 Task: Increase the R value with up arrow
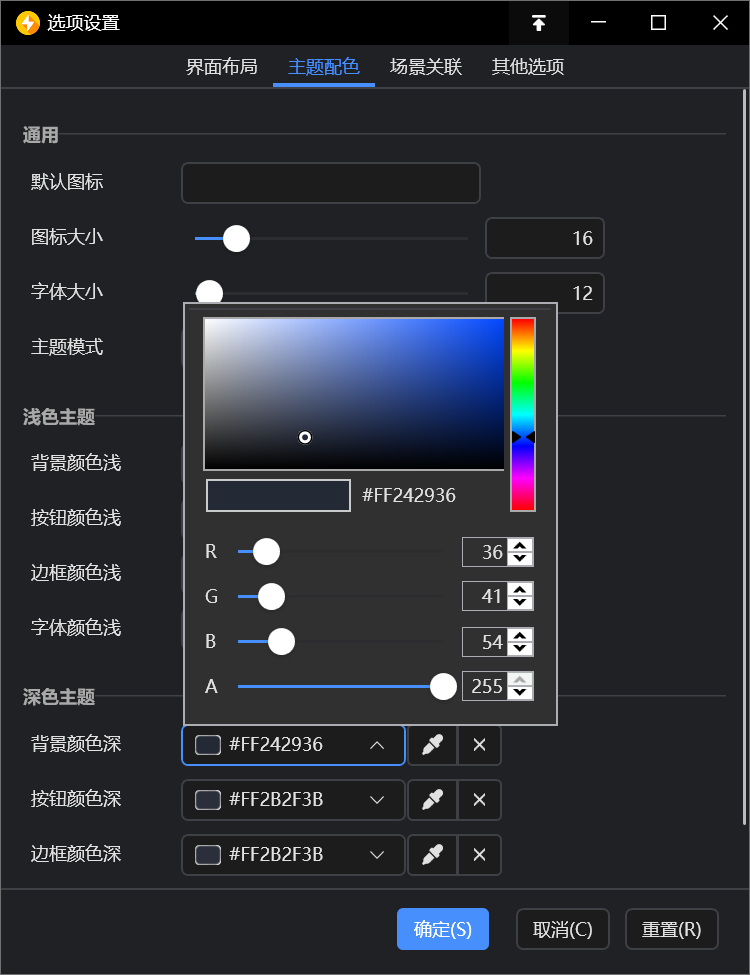click(x=520, y=545)
